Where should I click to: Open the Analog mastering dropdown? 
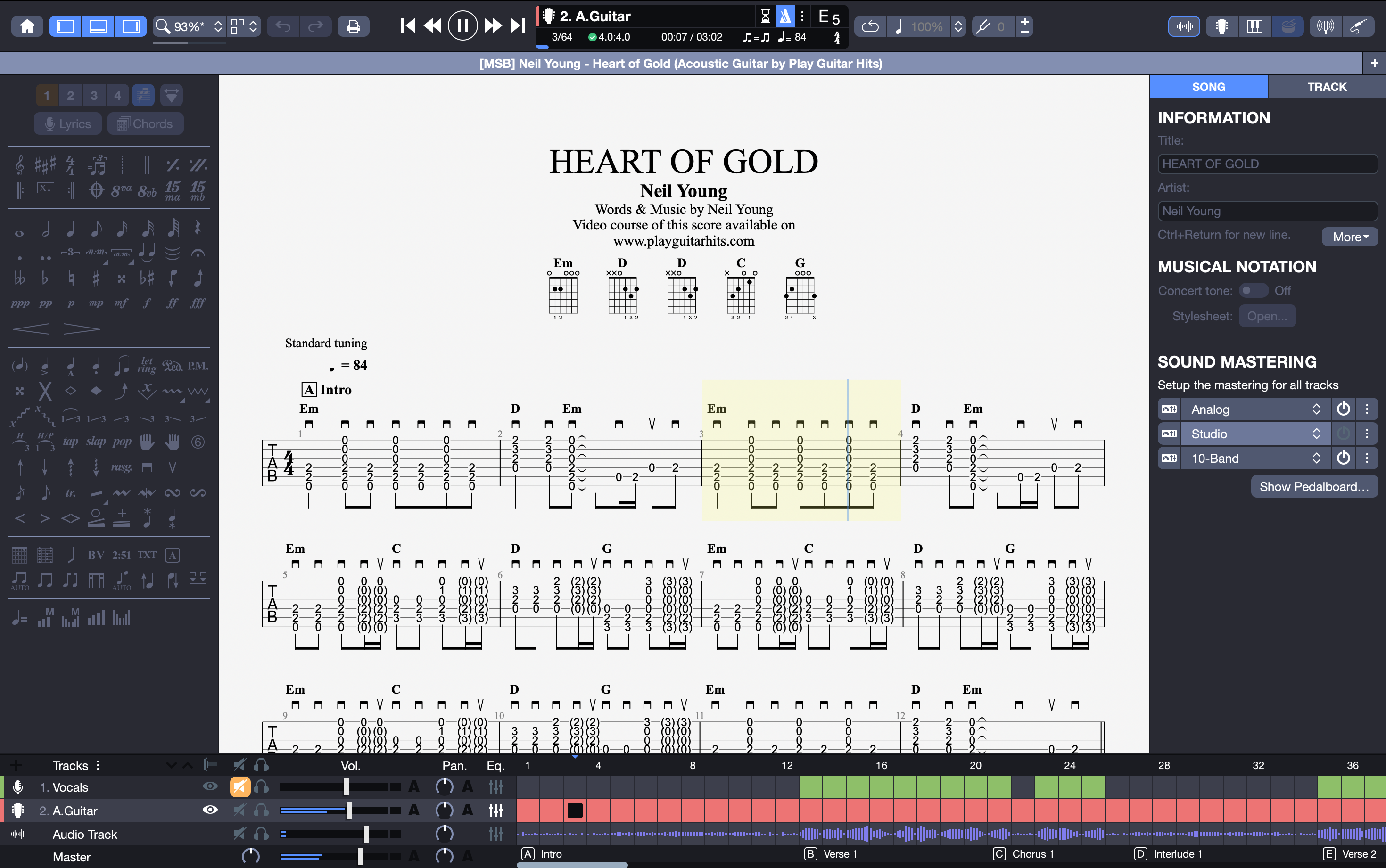coord(1256,409)
